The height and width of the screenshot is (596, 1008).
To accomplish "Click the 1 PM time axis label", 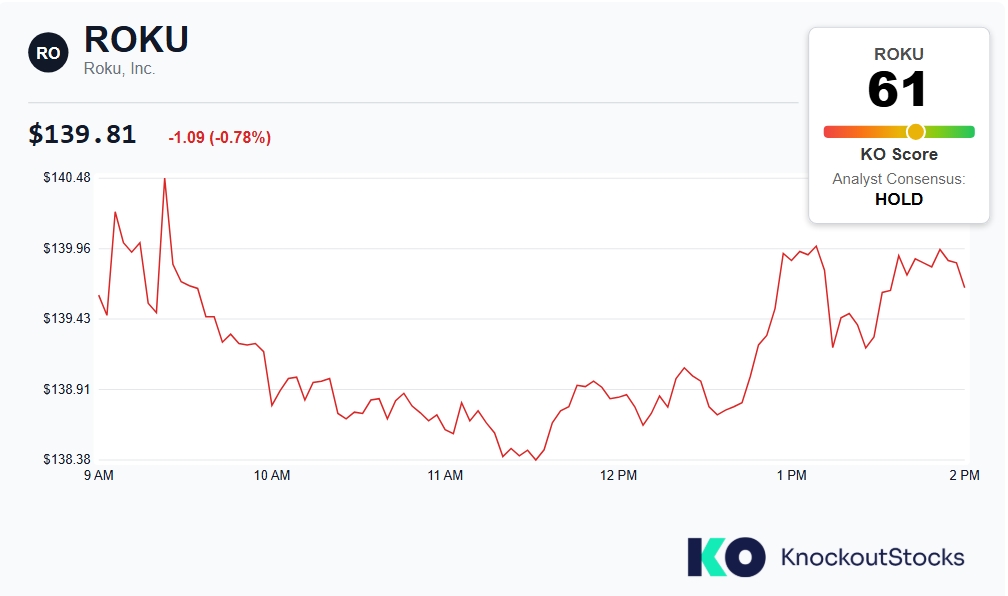I will (x=791, y=475).
